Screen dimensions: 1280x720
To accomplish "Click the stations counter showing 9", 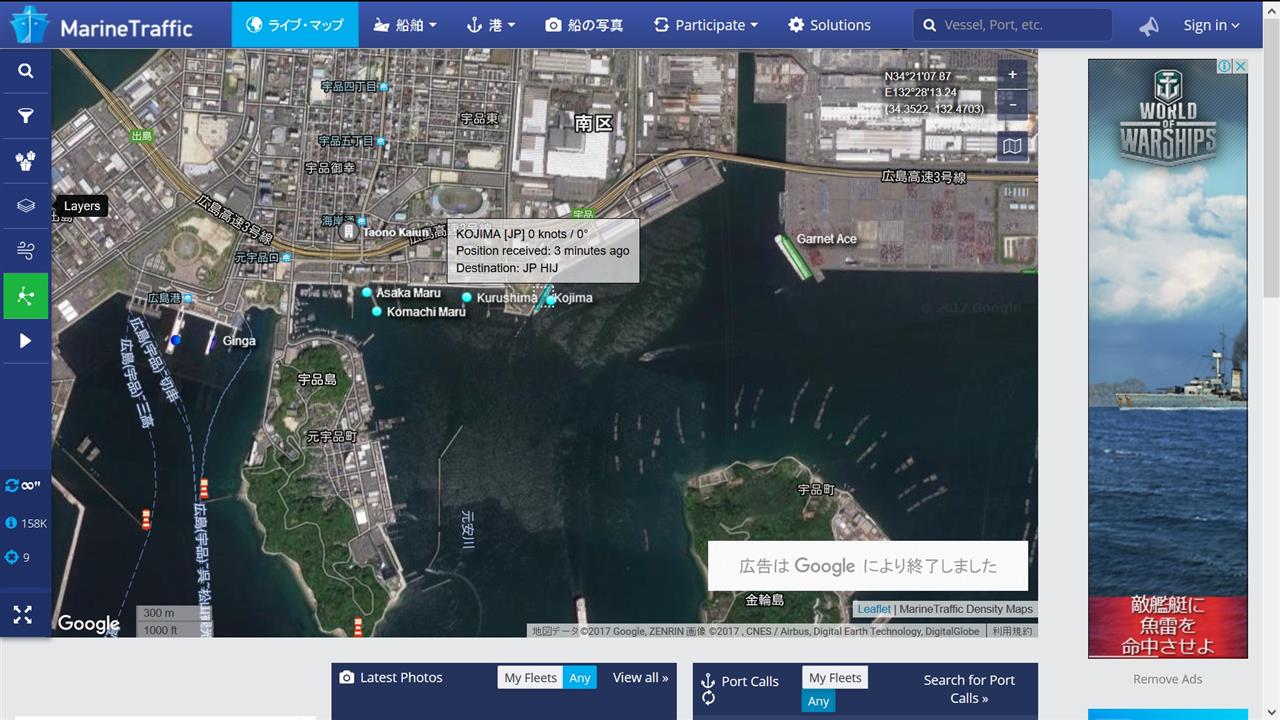I will click(x=18, y=557).
